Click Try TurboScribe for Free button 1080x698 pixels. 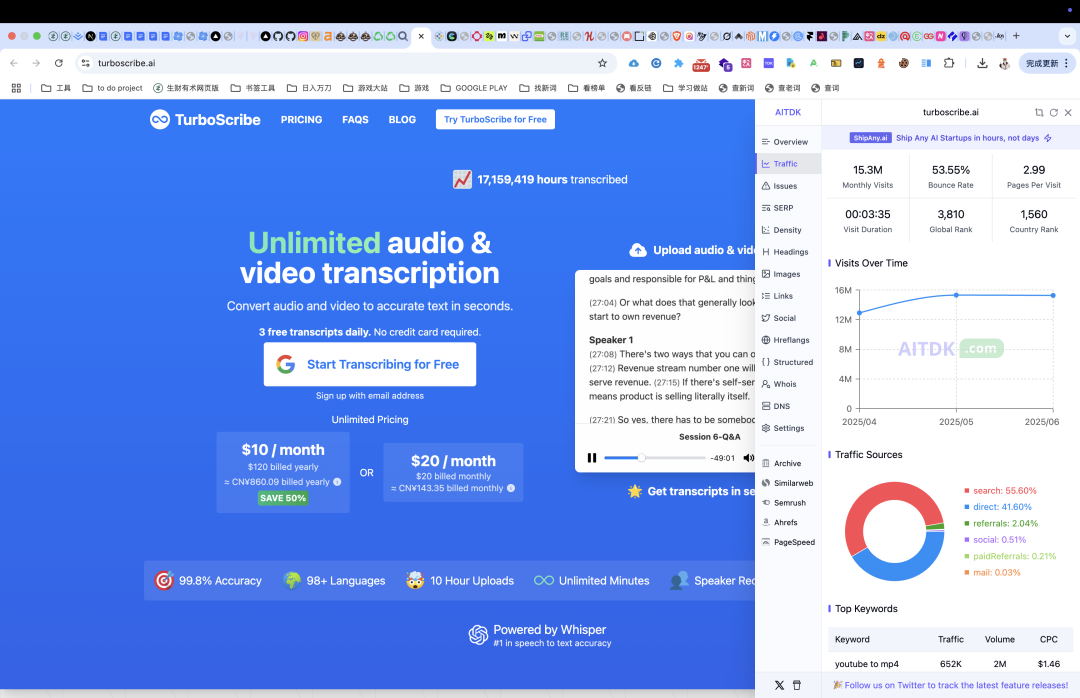click(495, 120)
